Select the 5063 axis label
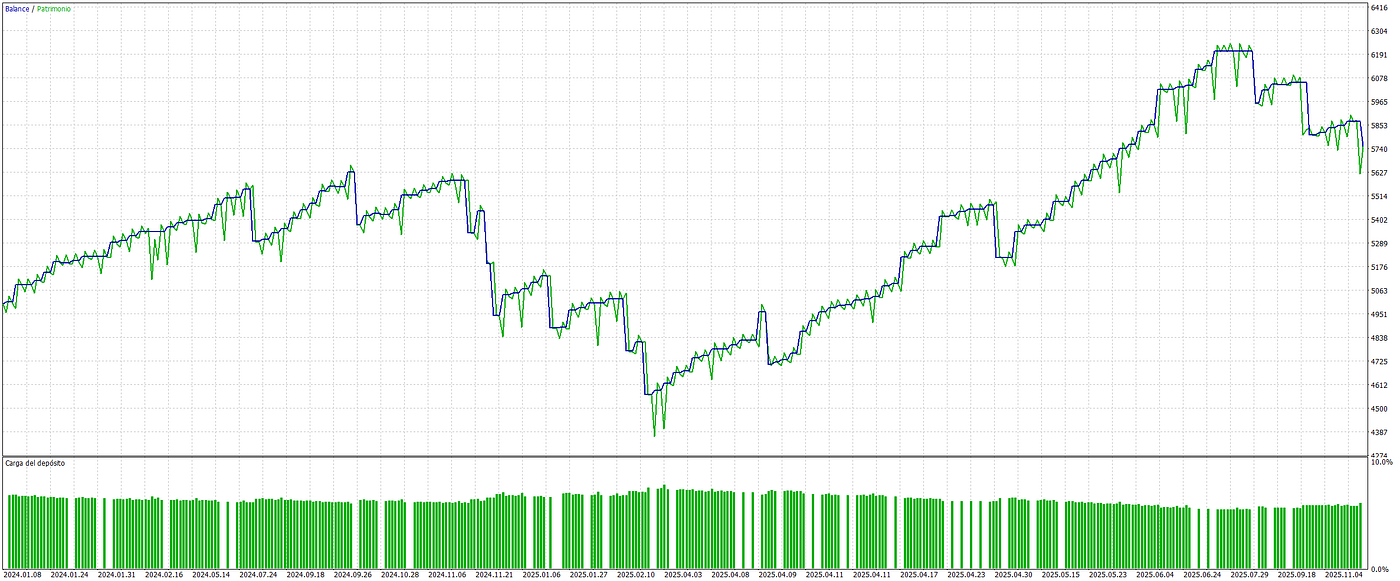This screenshot has height=581, width=1400. coord(1379,291)
